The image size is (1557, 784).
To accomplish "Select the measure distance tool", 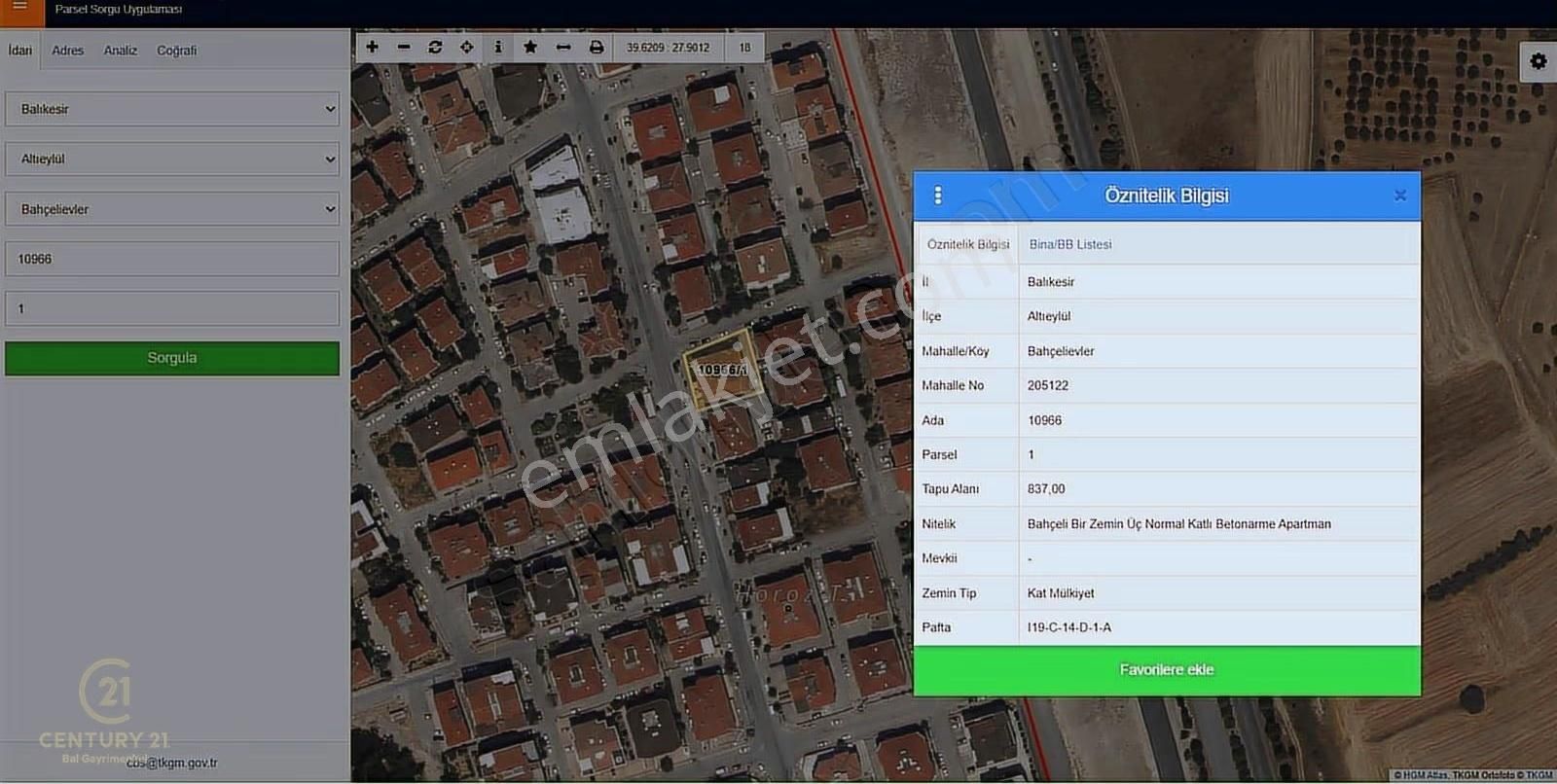I will 563,47.
